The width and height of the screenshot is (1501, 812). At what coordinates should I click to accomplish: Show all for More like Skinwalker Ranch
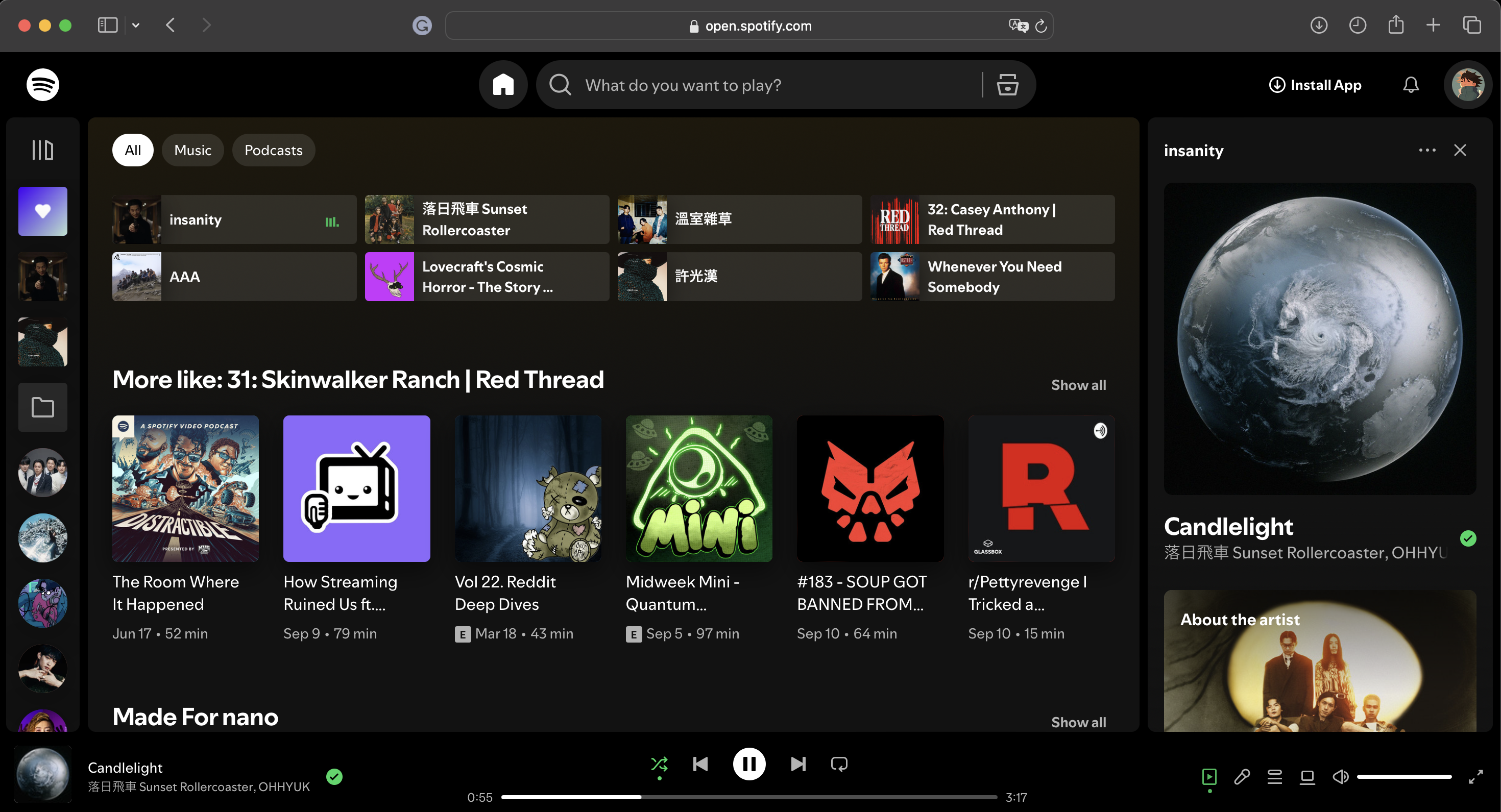click(1078, 385)
